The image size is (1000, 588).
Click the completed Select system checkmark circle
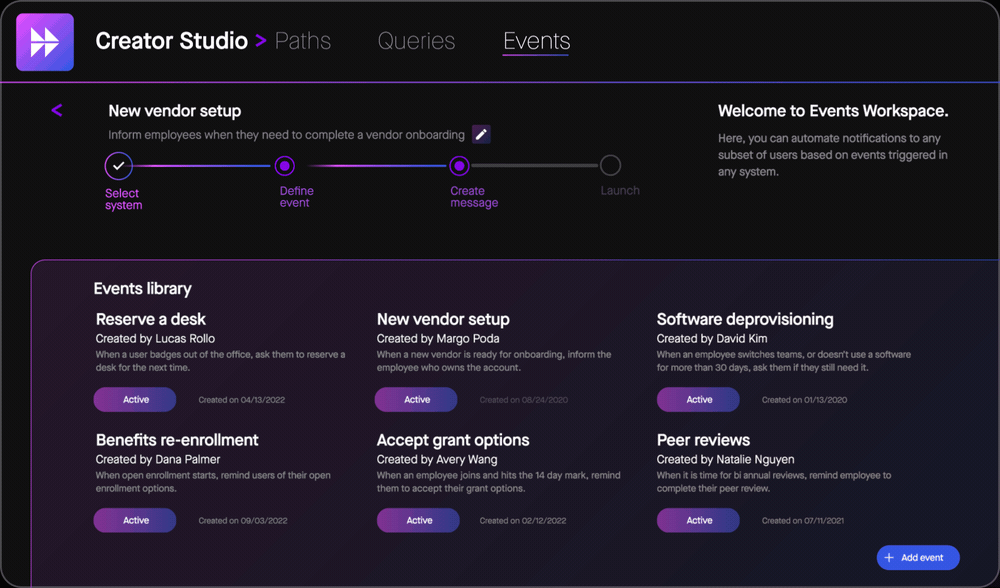(x=119, y=166)
